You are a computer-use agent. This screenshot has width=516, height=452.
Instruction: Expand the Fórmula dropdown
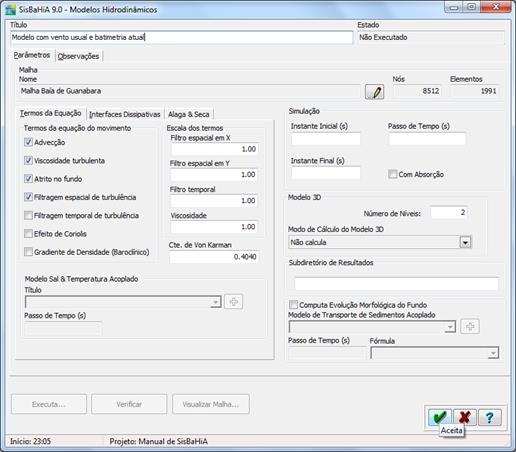point(493,353)
